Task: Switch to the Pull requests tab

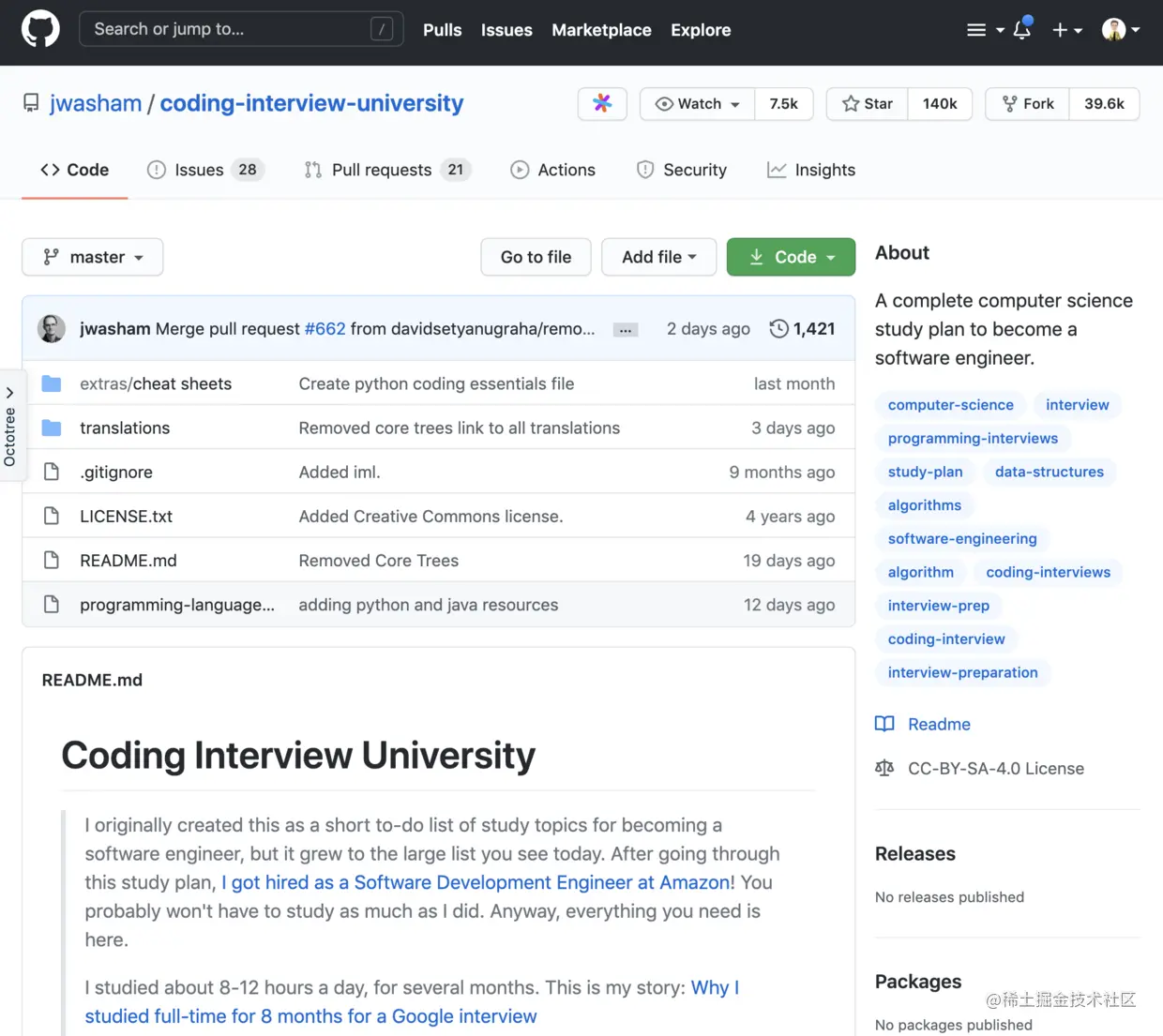Action: click(x=387, y=170)
